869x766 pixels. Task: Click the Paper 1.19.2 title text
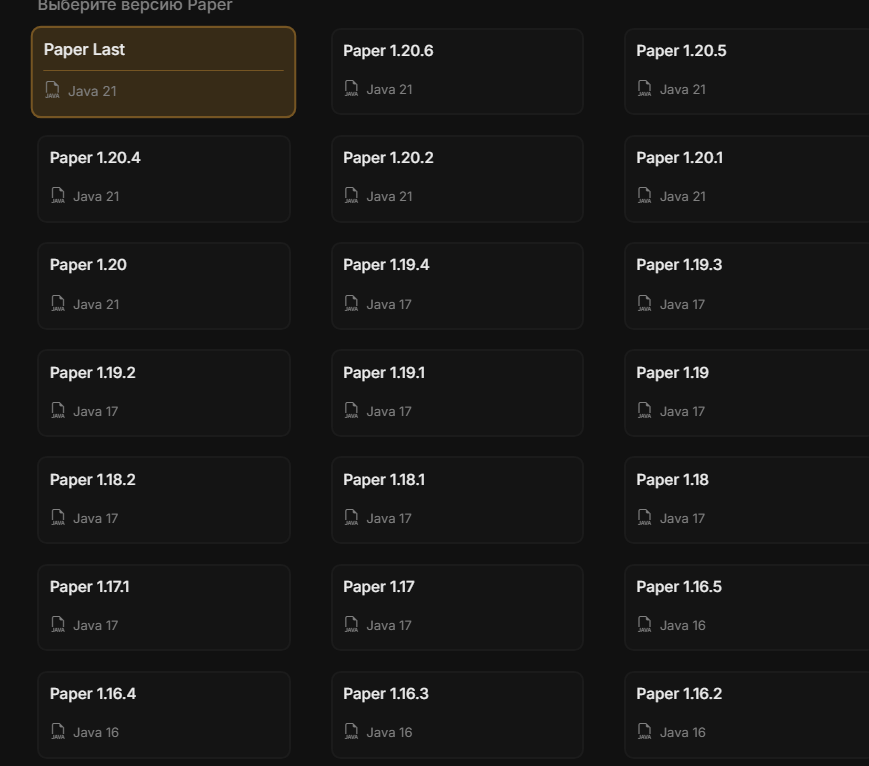[x=93, y=373]
